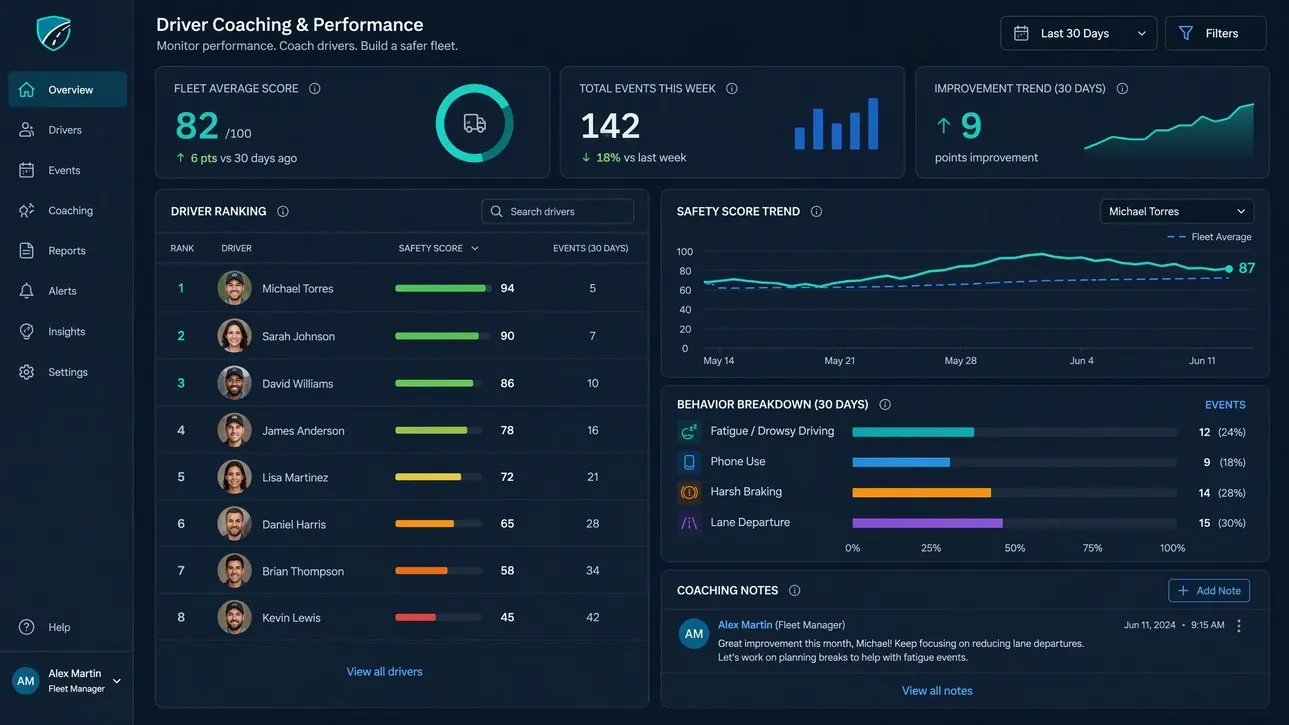Open the coaching note three-dot menu

[x=1239, y=625]
